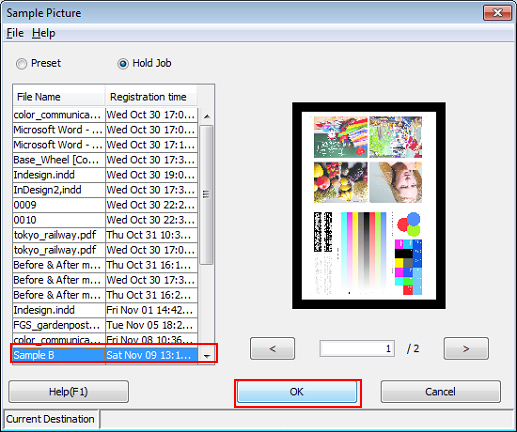Click the page number input field
Viewport: 517px width, 432px height.
357,348
